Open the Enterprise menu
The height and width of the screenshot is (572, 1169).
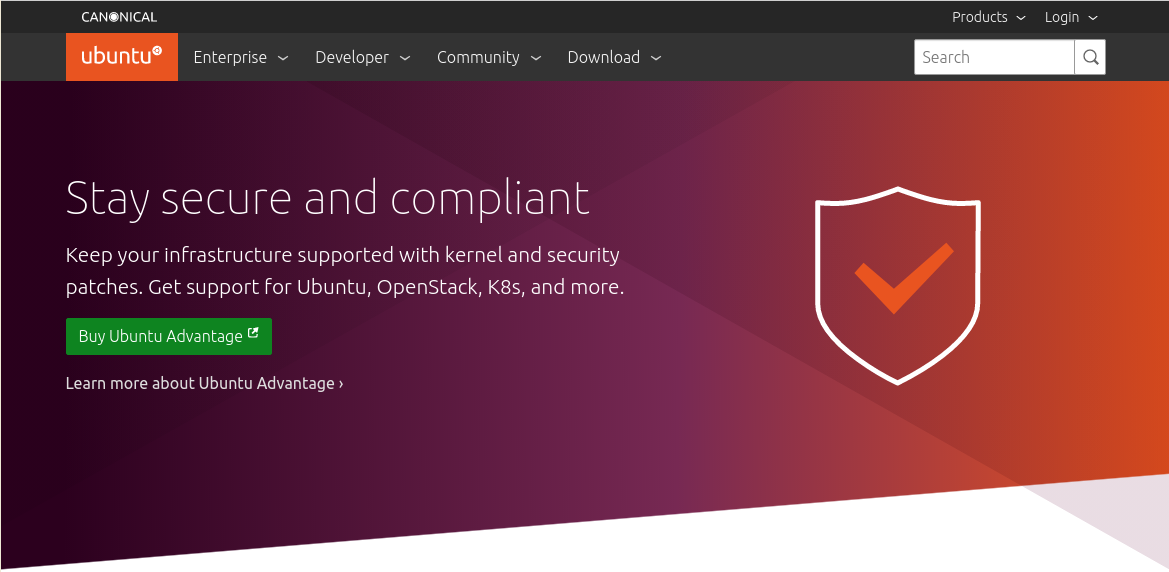coord(241,57)
